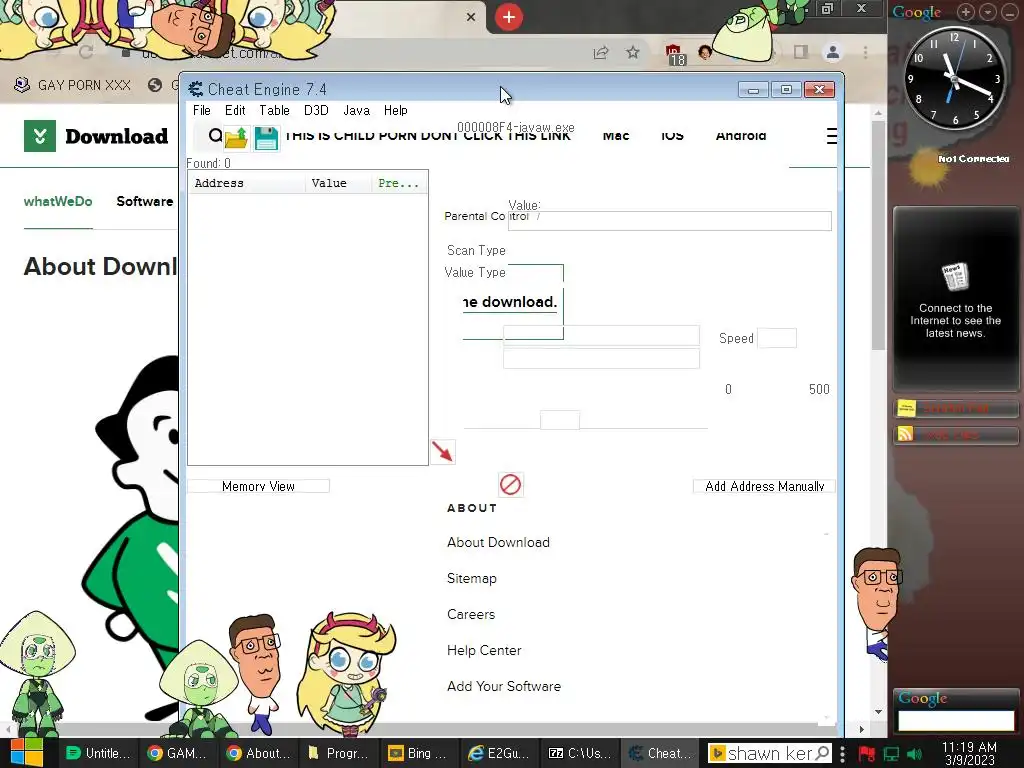Click the horizontal scrollbar right arrow

tap(861, 729)
